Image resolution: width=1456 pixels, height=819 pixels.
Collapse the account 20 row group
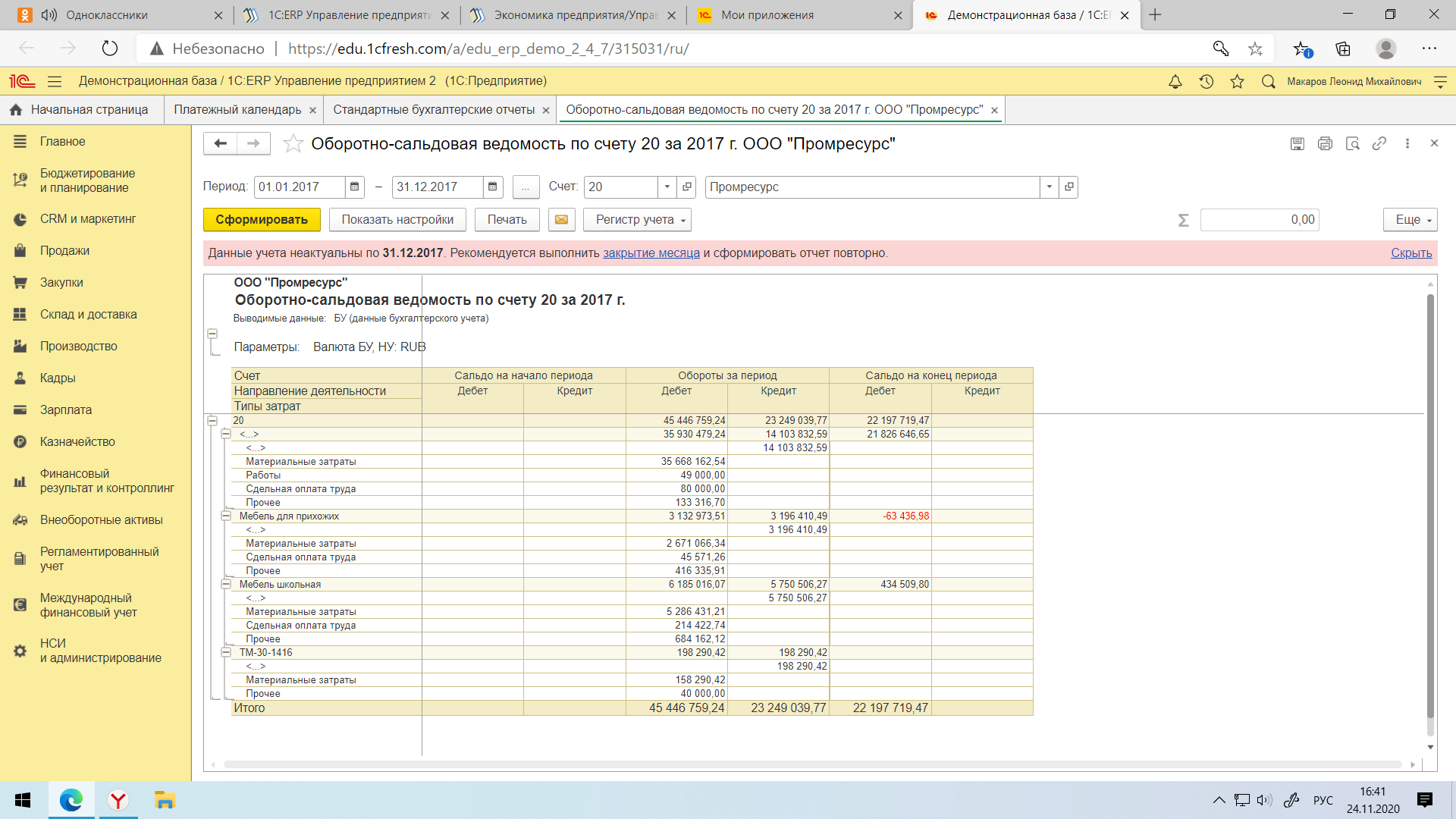(212, 420)
